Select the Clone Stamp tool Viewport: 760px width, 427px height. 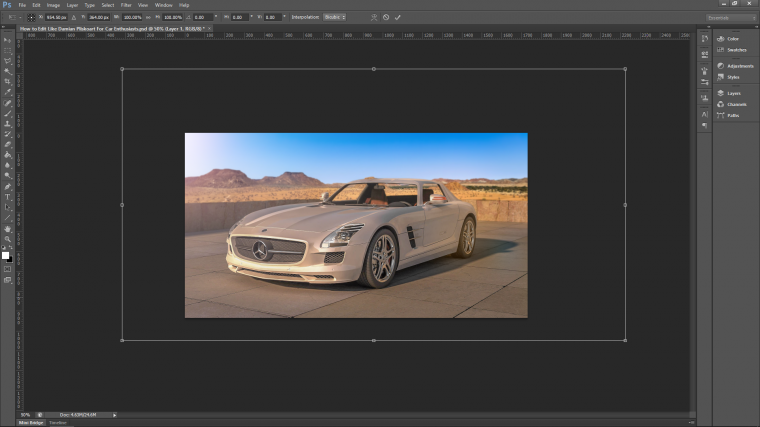7,124
